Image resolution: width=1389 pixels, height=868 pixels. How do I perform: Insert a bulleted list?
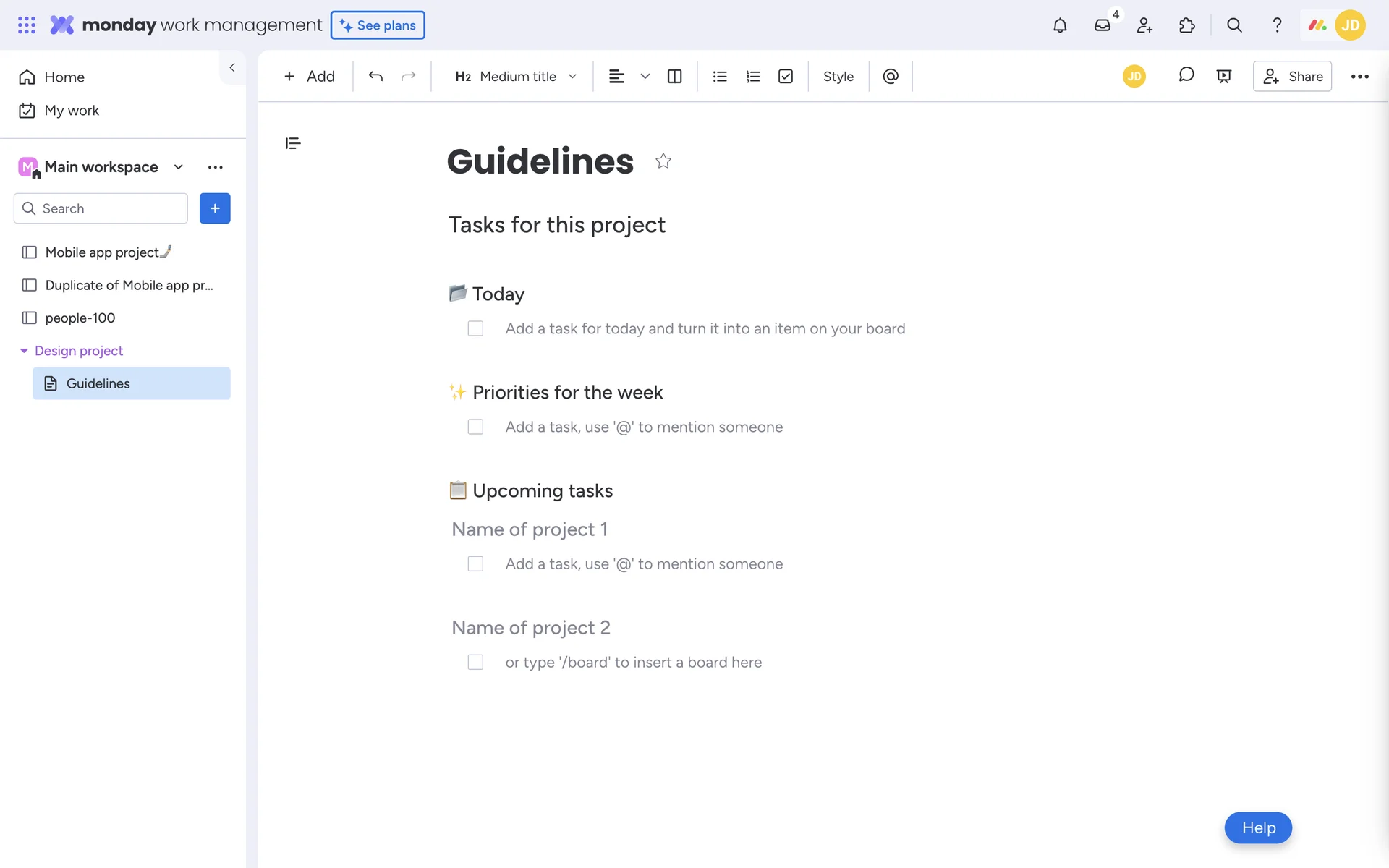pyautogui.click(x=719, y=76)
